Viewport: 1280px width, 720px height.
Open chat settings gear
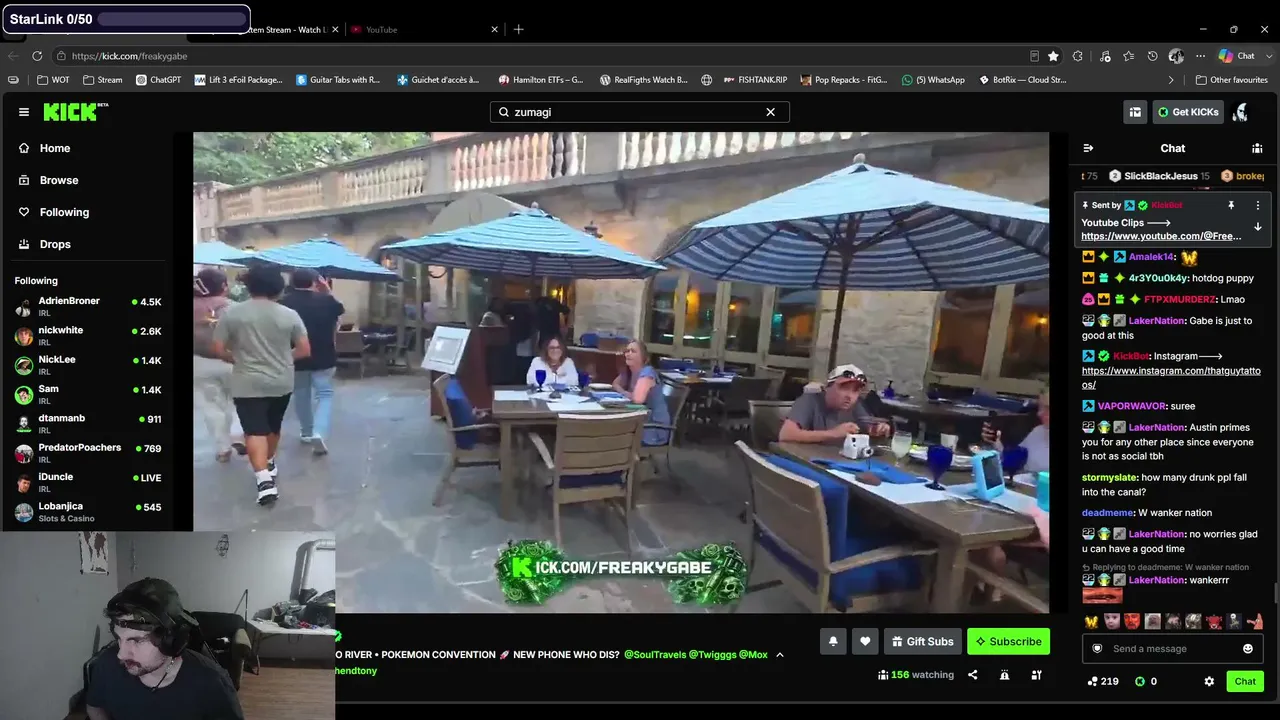click(1209, 681)
